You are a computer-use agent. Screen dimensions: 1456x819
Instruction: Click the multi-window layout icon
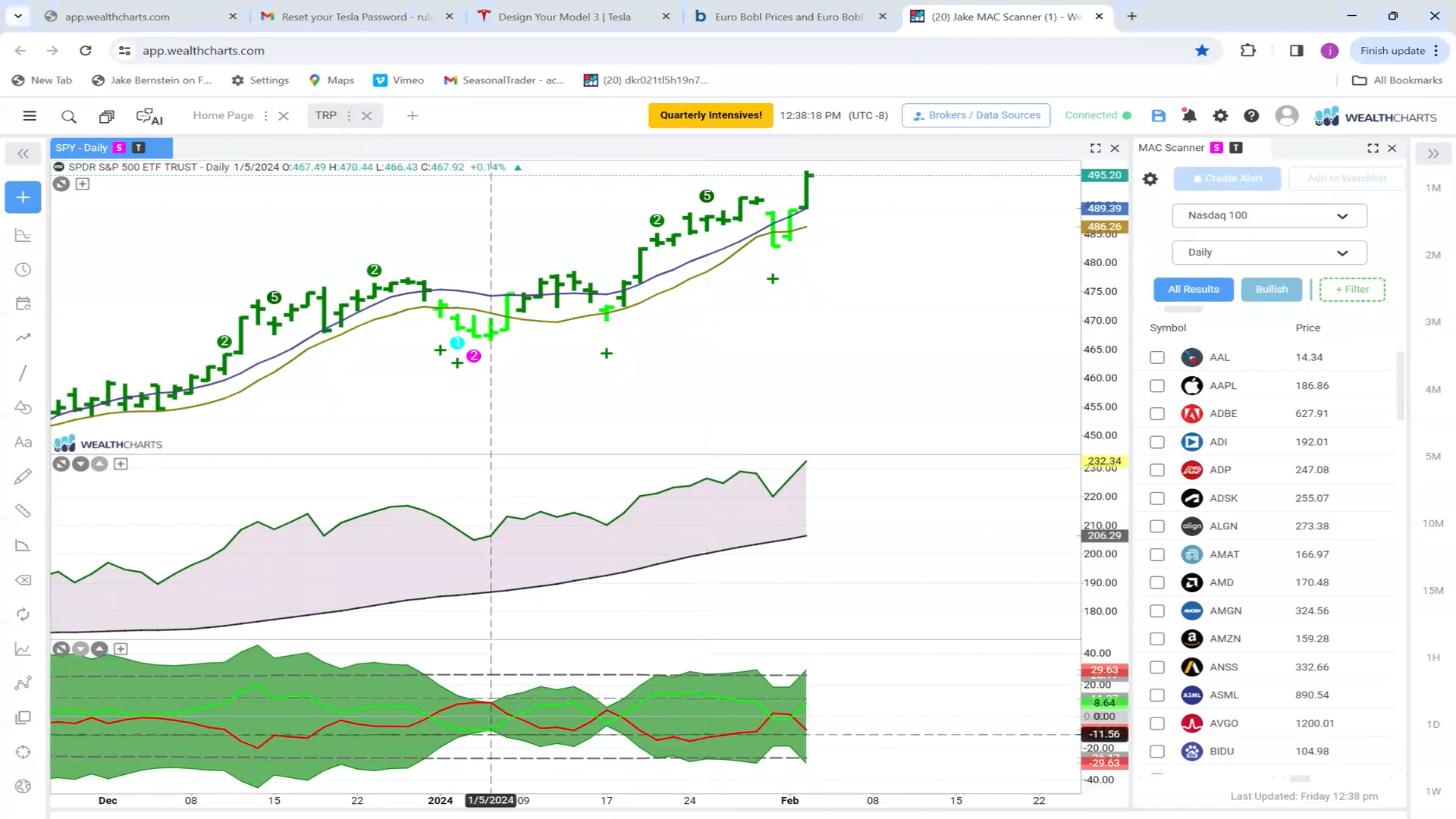(106, 116)
